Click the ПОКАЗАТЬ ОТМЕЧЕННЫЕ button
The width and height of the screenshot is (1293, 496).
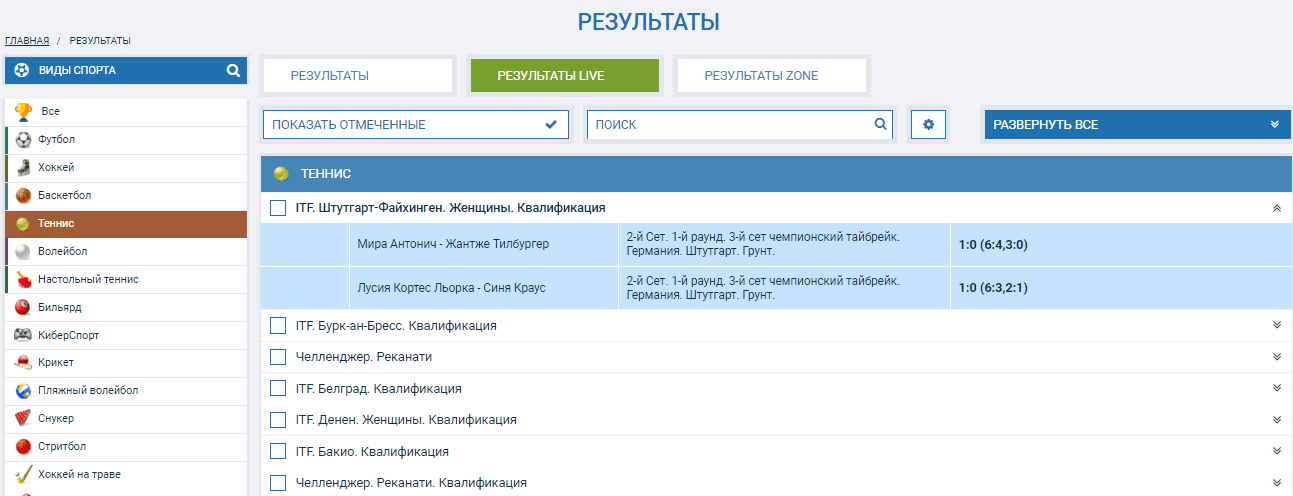[416, 125]
